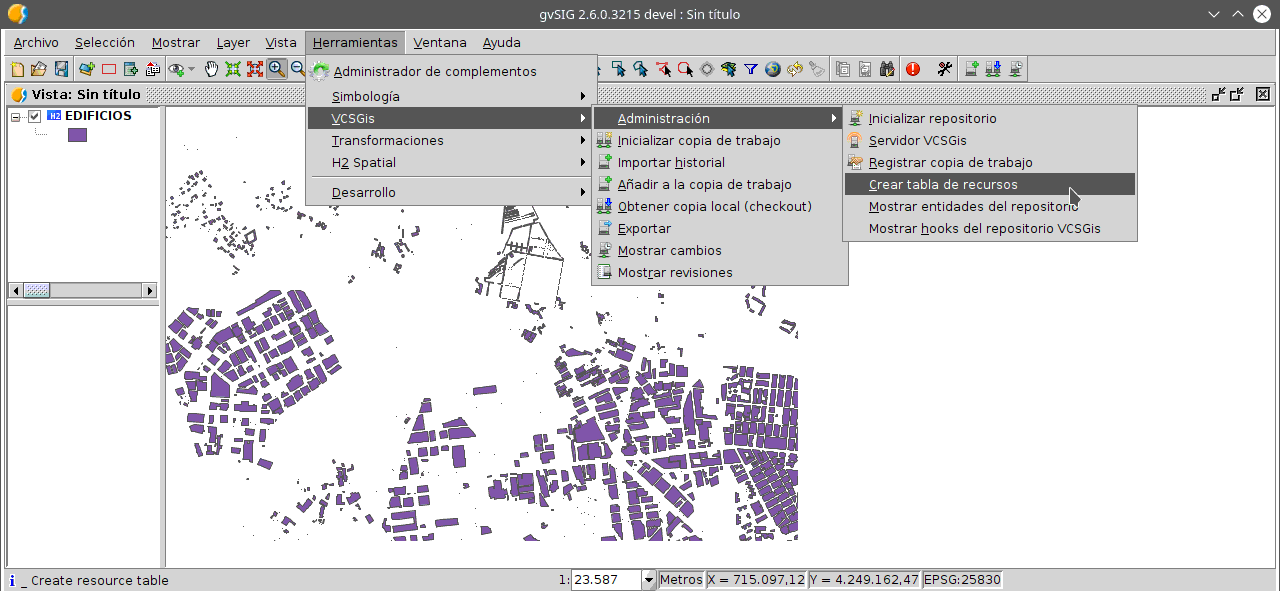This screenshot has width=1280, height=591.
Task: Select the VCSGis menu entry
Action: [x=451, y=118]
